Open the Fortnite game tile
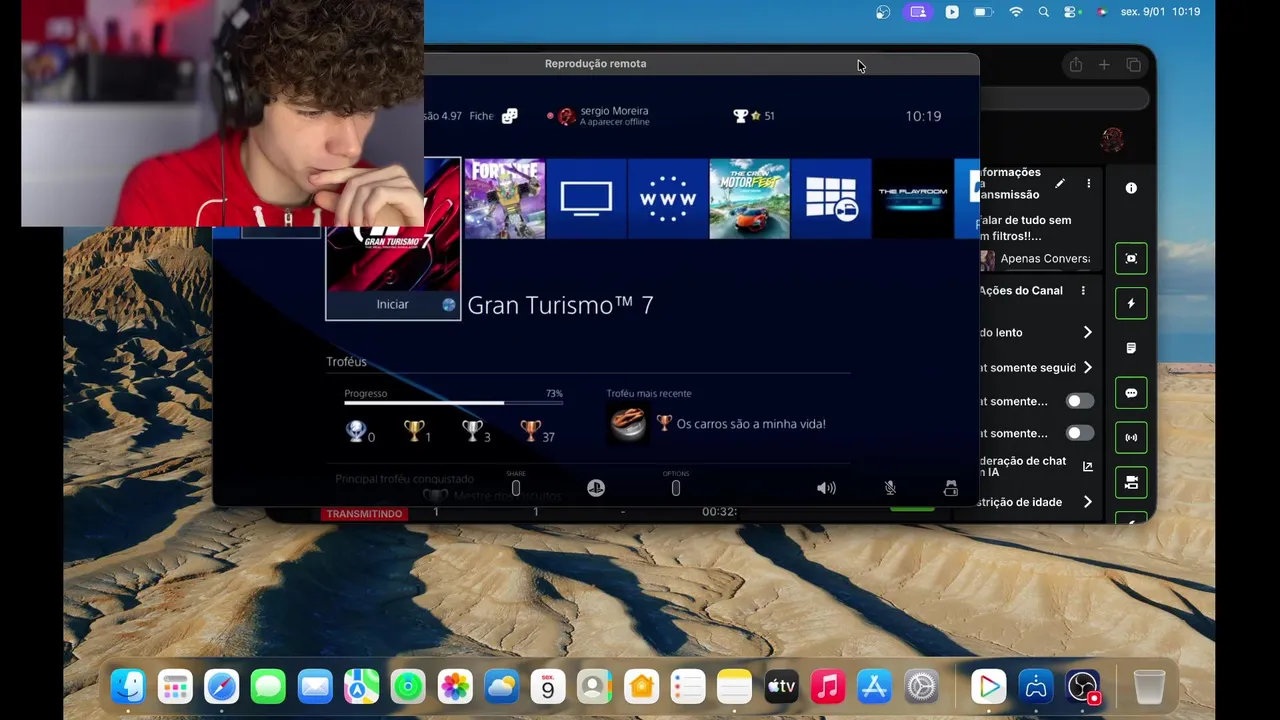 click(504, 198)
